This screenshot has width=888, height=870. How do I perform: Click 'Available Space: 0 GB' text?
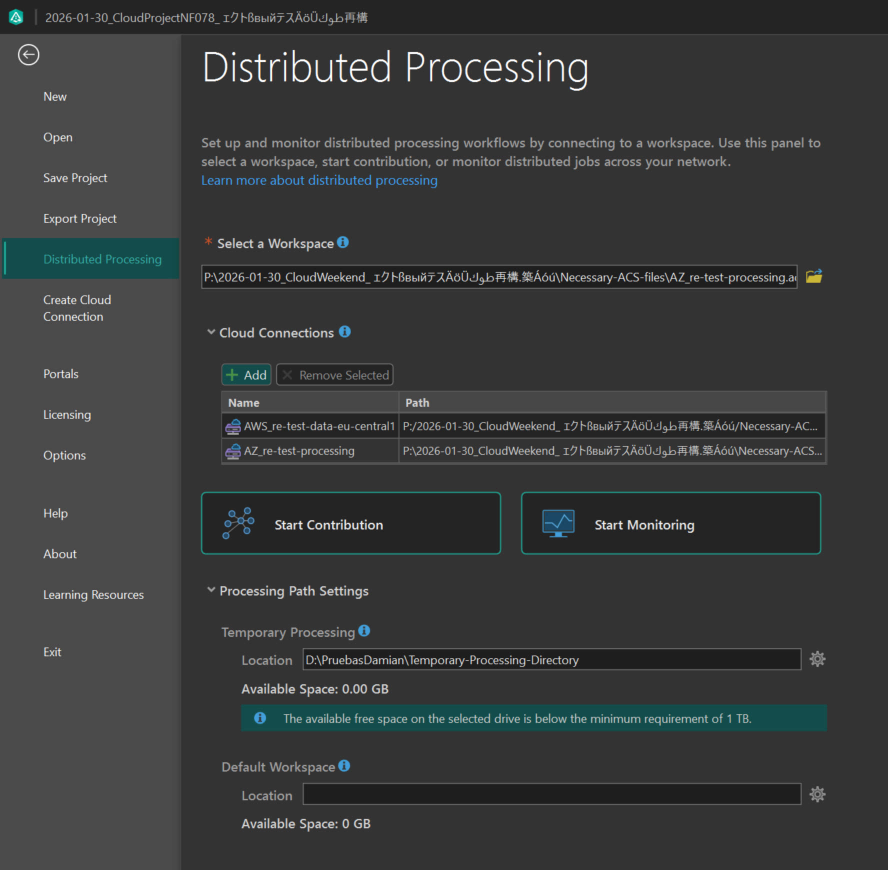(x=306, y=824)
